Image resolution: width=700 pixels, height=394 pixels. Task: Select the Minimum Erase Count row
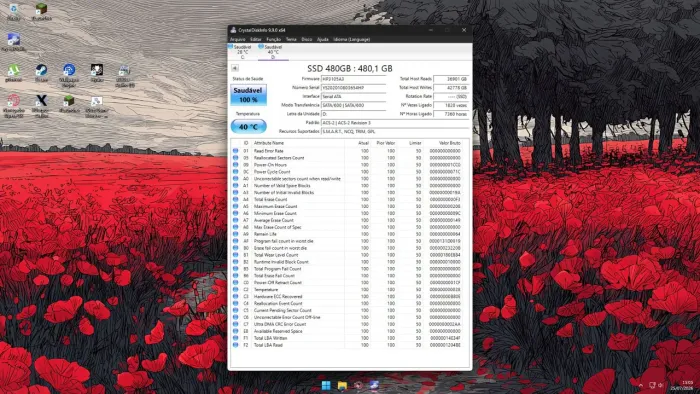(347, 213)
